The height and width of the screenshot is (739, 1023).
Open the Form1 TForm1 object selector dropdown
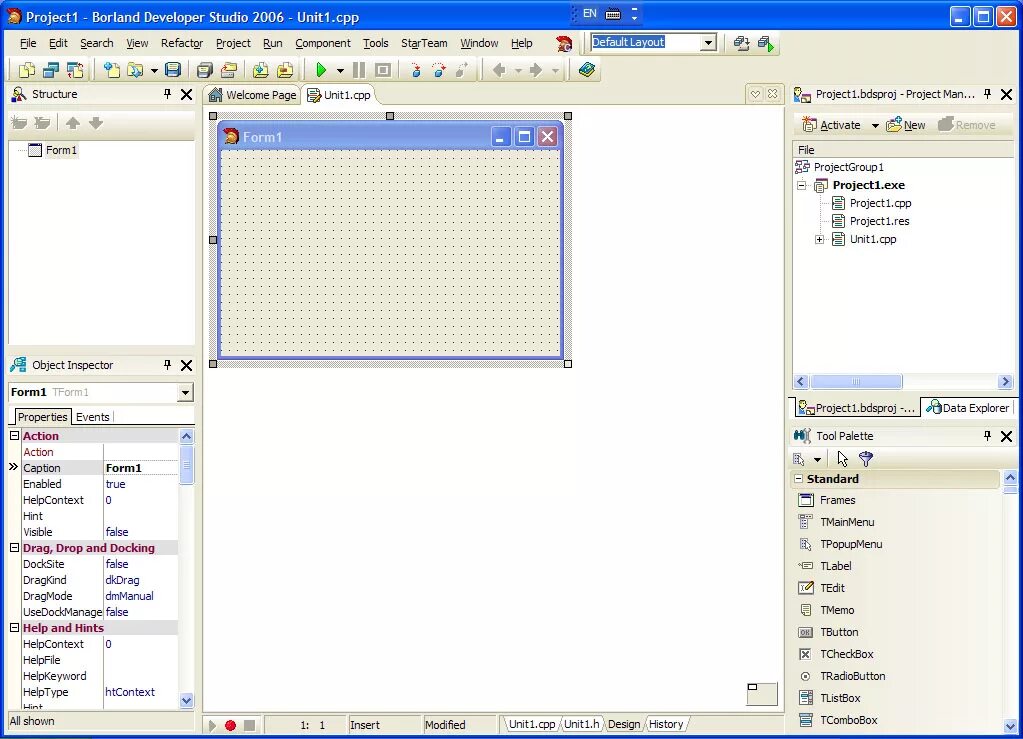[185, 393]
